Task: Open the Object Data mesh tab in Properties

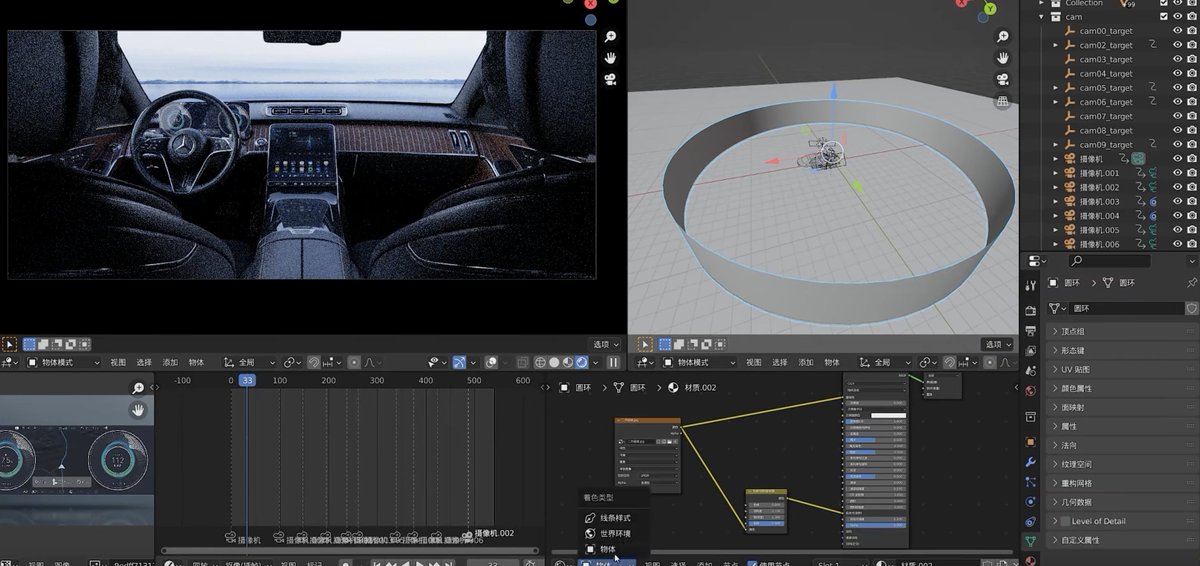Action: [1031, 541]
